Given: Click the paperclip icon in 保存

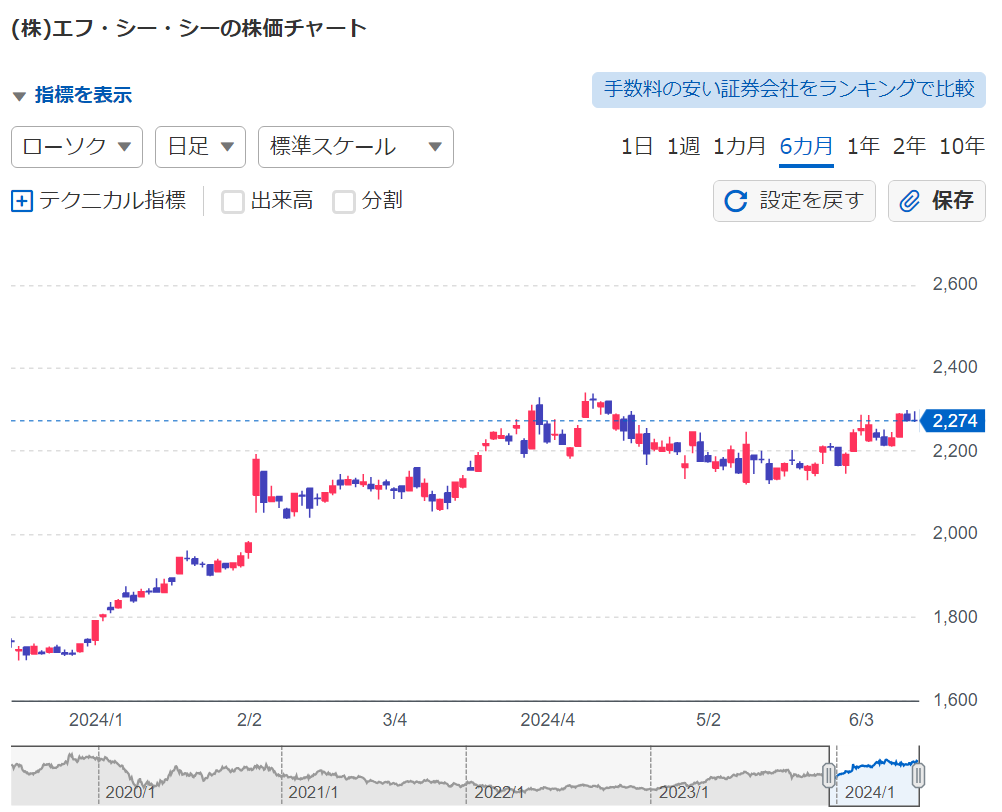Looking at the screenshot, I should (909, 201).
